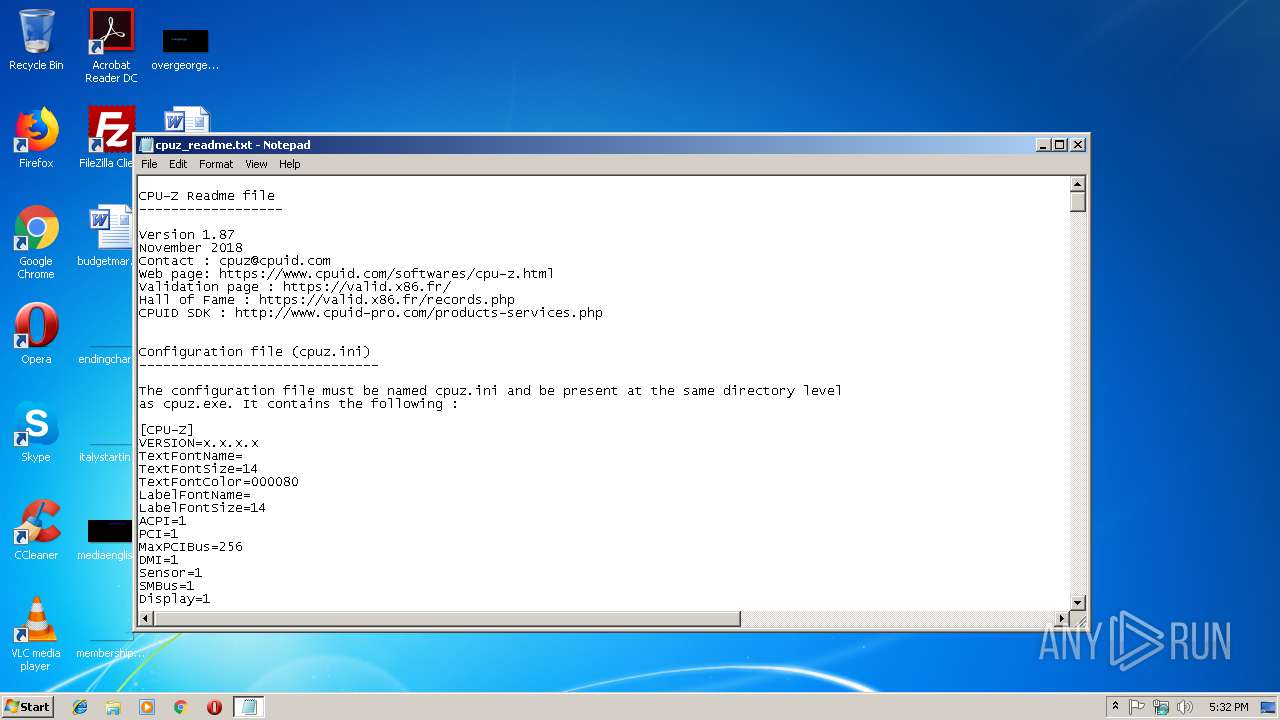Open Skype desktop shortcut
Image resolution: width=1280 pixels, height=720 pixels.
36,432
